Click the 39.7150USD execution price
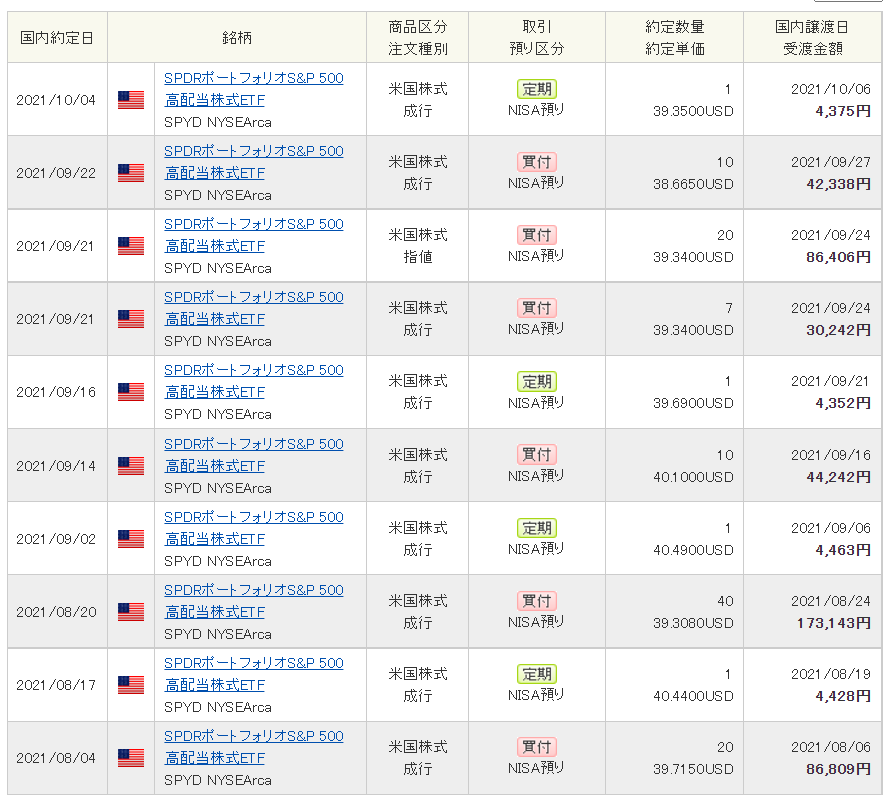 pyautogui.click(x=693, y=770)
